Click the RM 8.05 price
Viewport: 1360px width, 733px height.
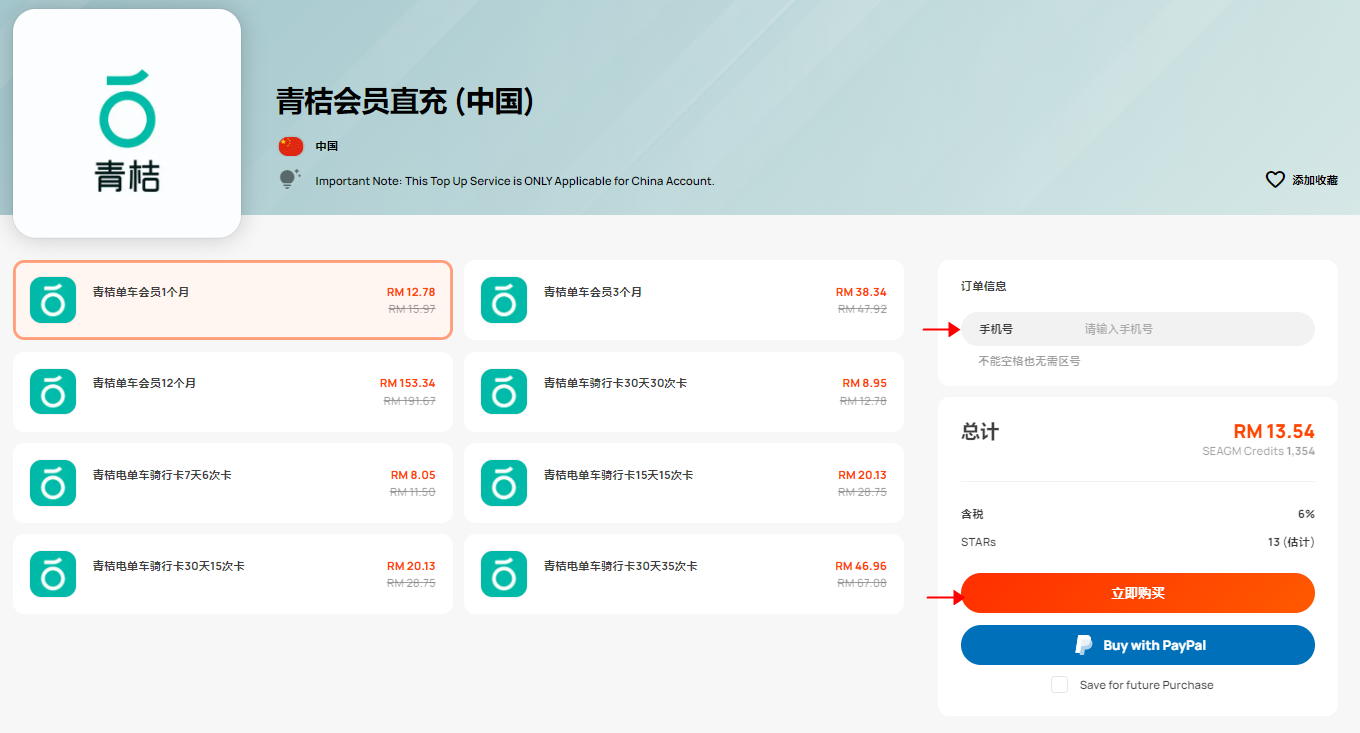413,475
